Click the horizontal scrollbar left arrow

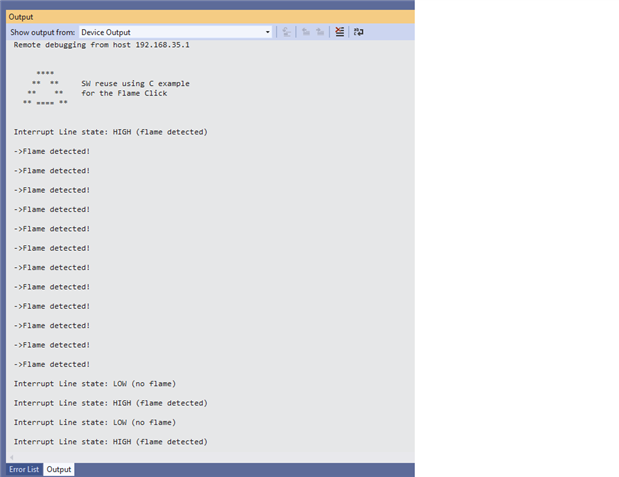pos(12,457)
